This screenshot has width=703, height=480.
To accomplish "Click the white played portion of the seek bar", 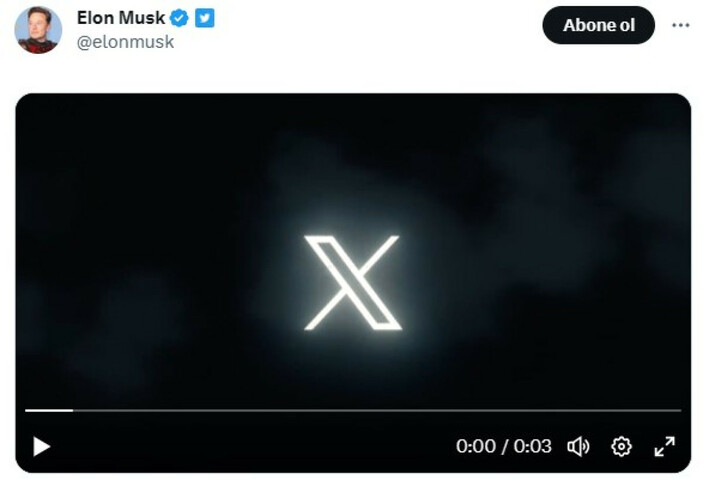I will 49,410.
